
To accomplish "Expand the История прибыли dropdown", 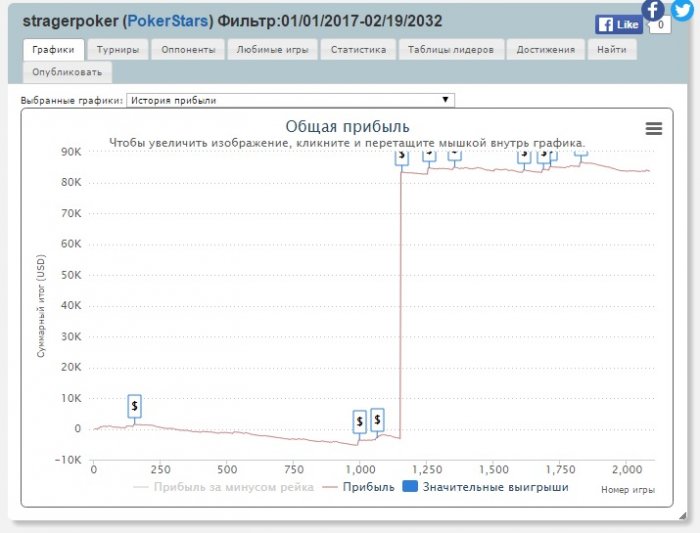I will (x=290, y=100).
